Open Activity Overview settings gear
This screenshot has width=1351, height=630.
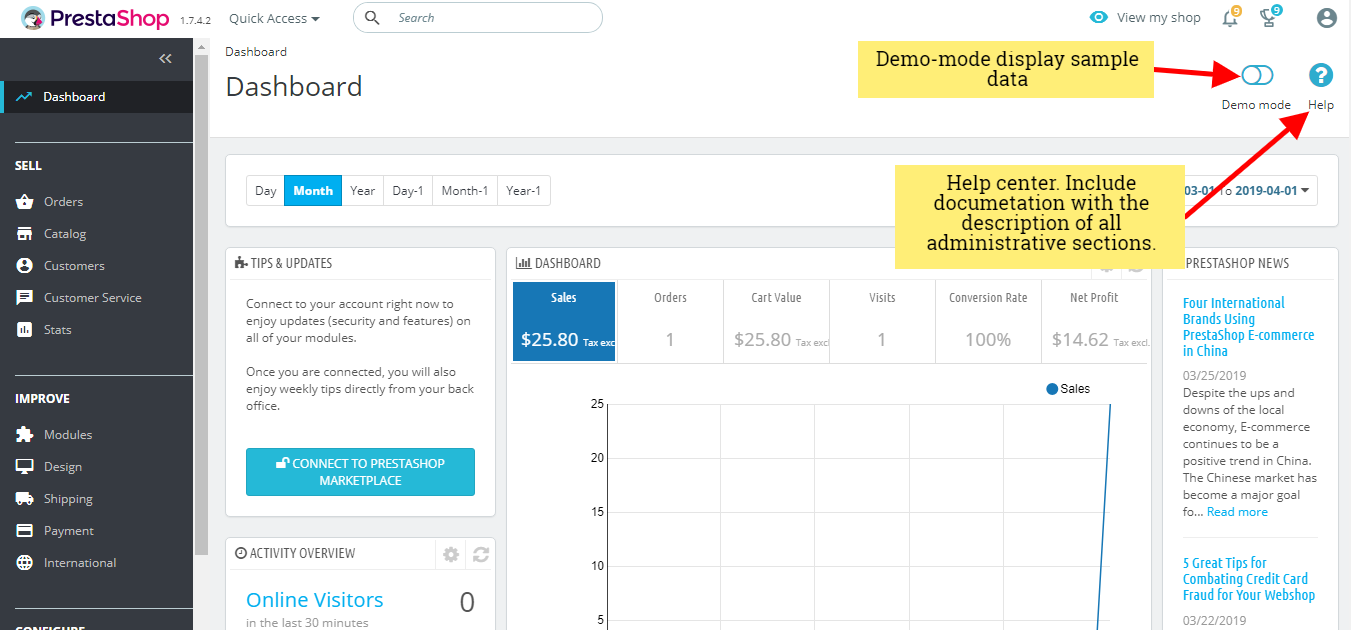coord(451,554)
